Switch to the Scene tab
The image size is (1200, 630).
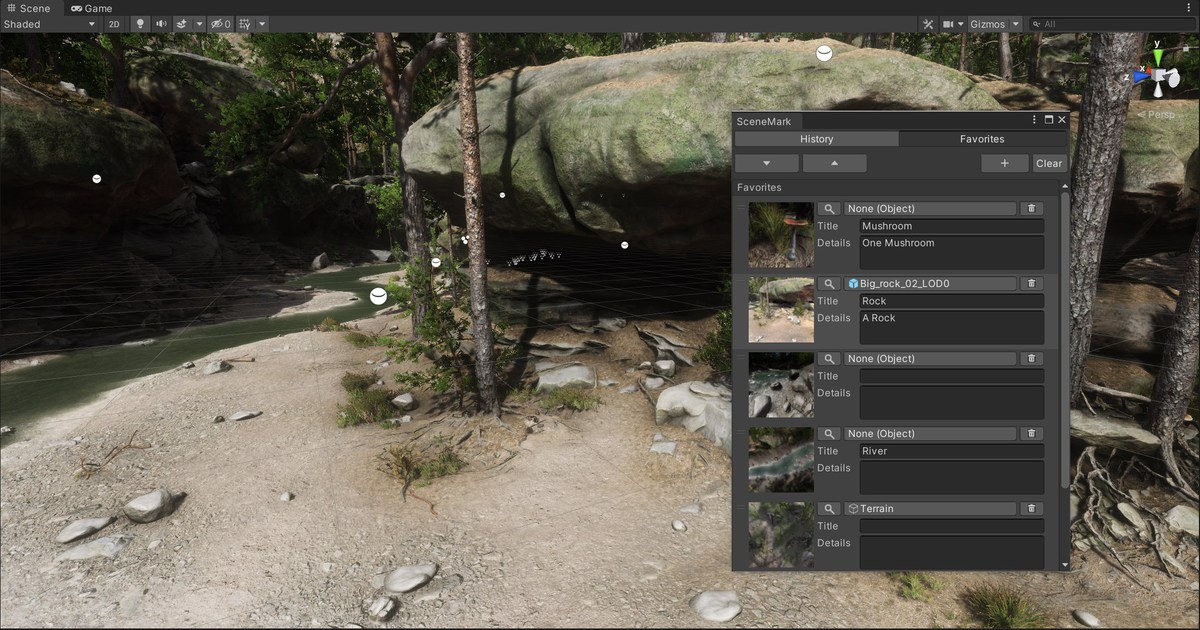coord(29,8)
